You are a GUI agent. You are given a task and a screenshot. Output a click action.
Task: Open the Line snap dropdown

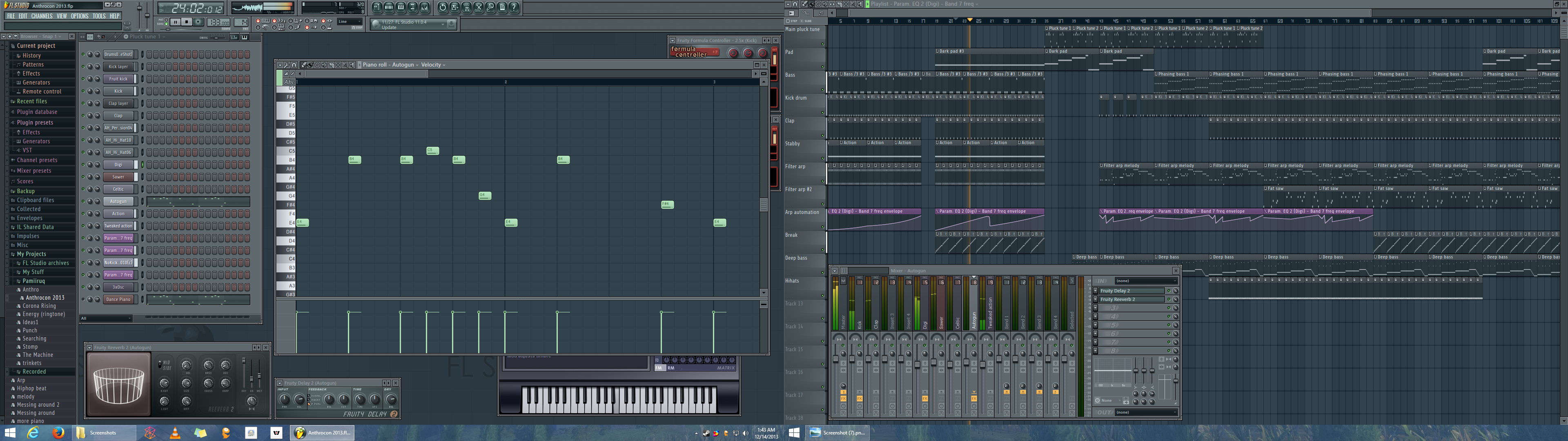[x=350, y=22]
